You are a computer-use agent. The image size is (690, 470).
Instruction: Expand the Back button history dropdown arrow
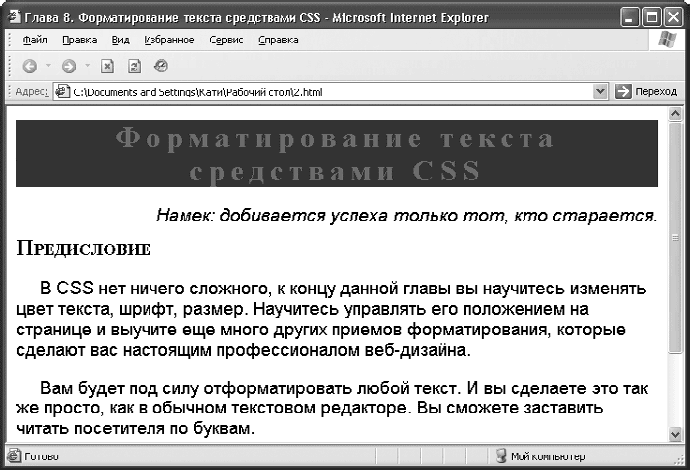coord(47,66)
